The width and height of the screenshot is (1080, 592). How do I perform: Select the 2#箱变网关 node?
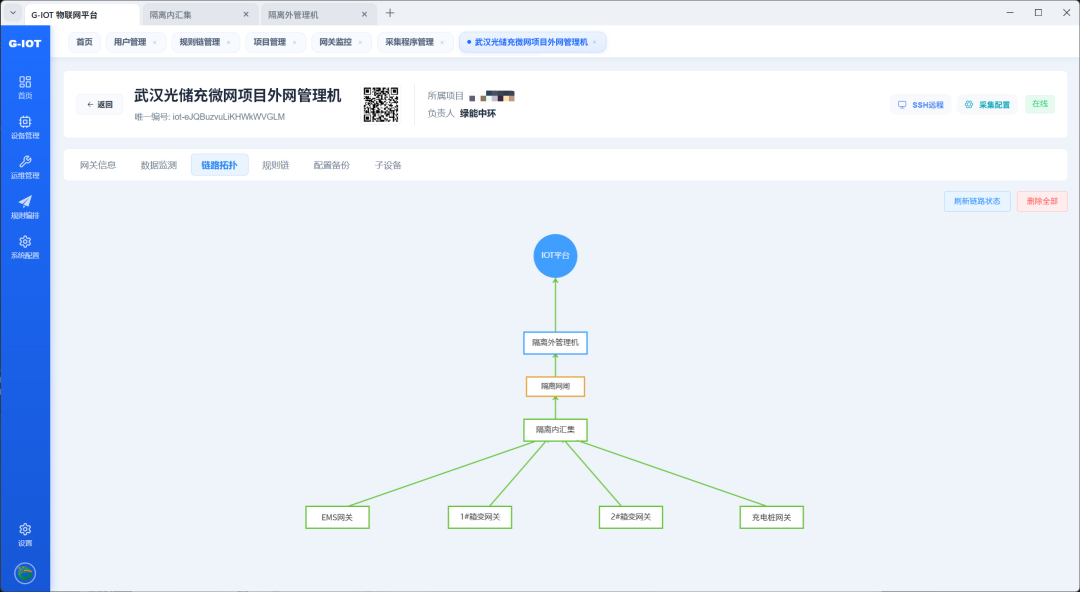pos(631,518)
